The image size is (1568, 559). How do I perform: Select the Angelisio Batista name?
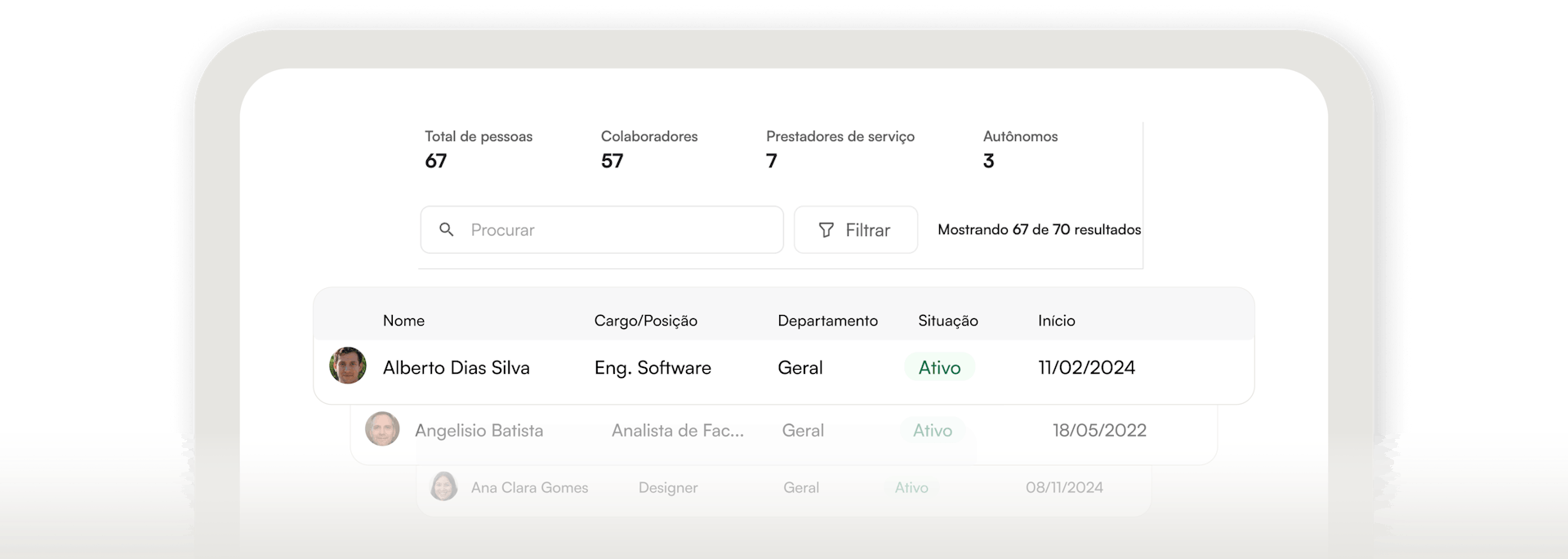(479, 430)
